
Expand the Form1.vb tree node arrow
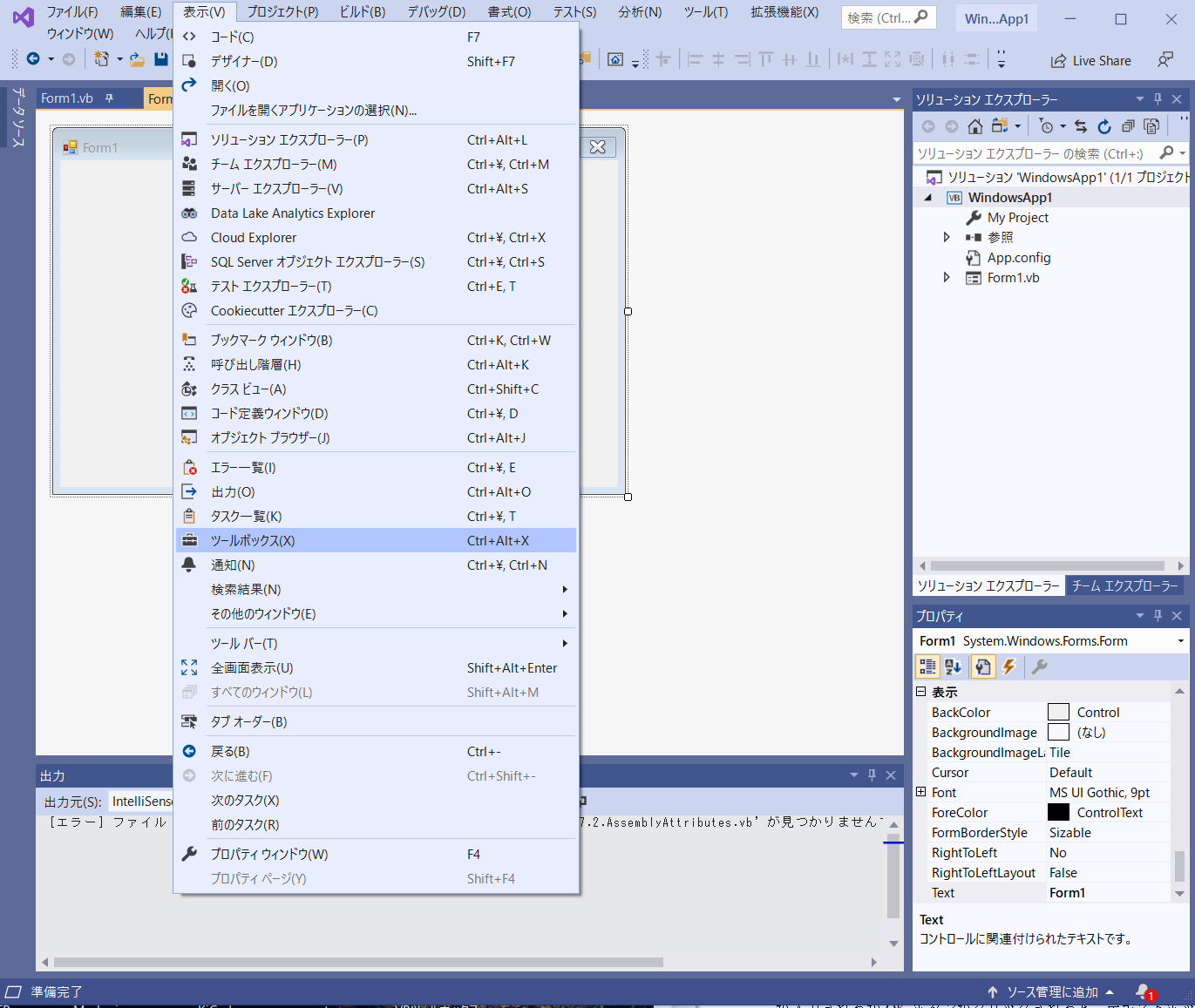pos(947,277)
